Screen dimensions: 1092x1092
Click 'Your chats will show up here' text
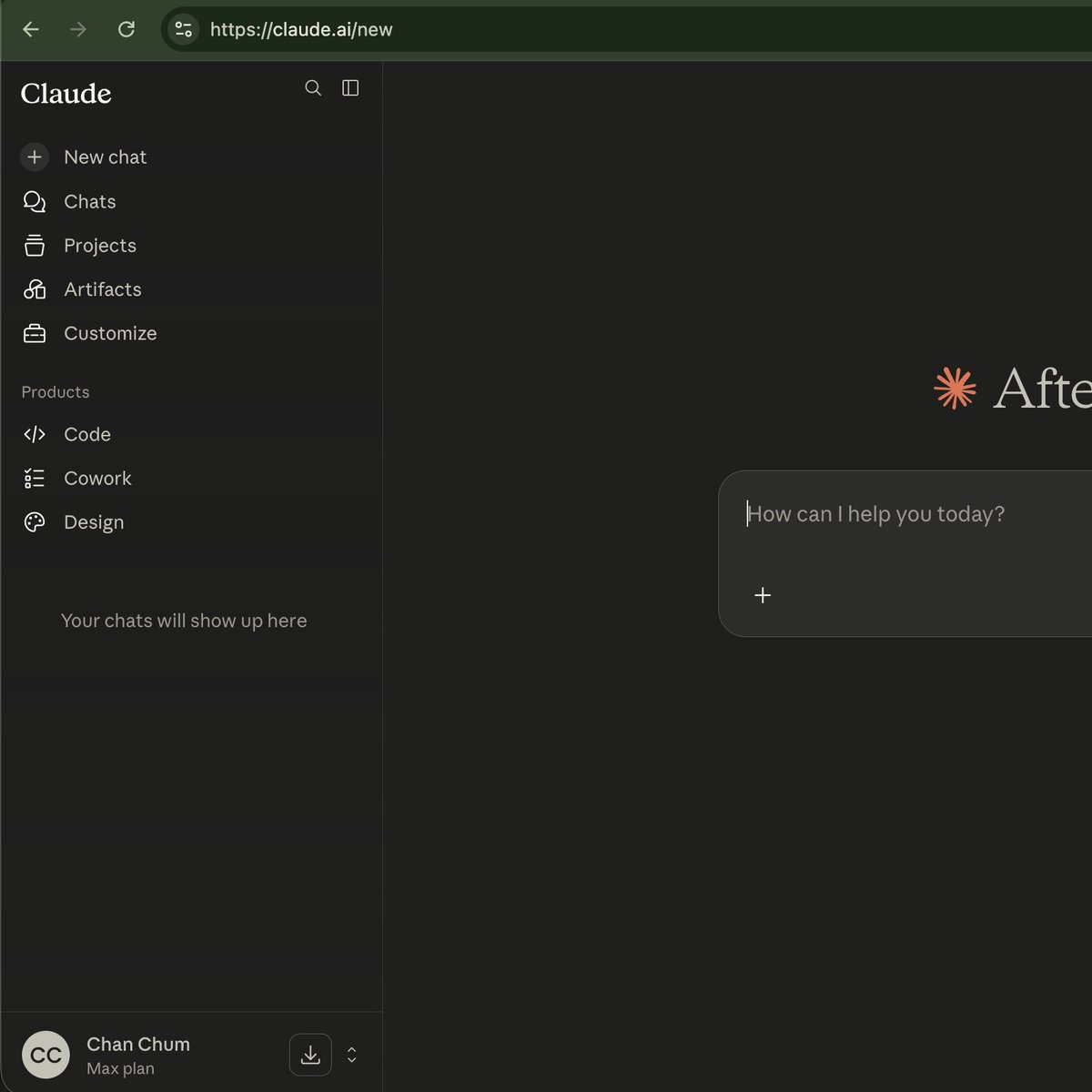pyautogui.click(x=184, y=621)
